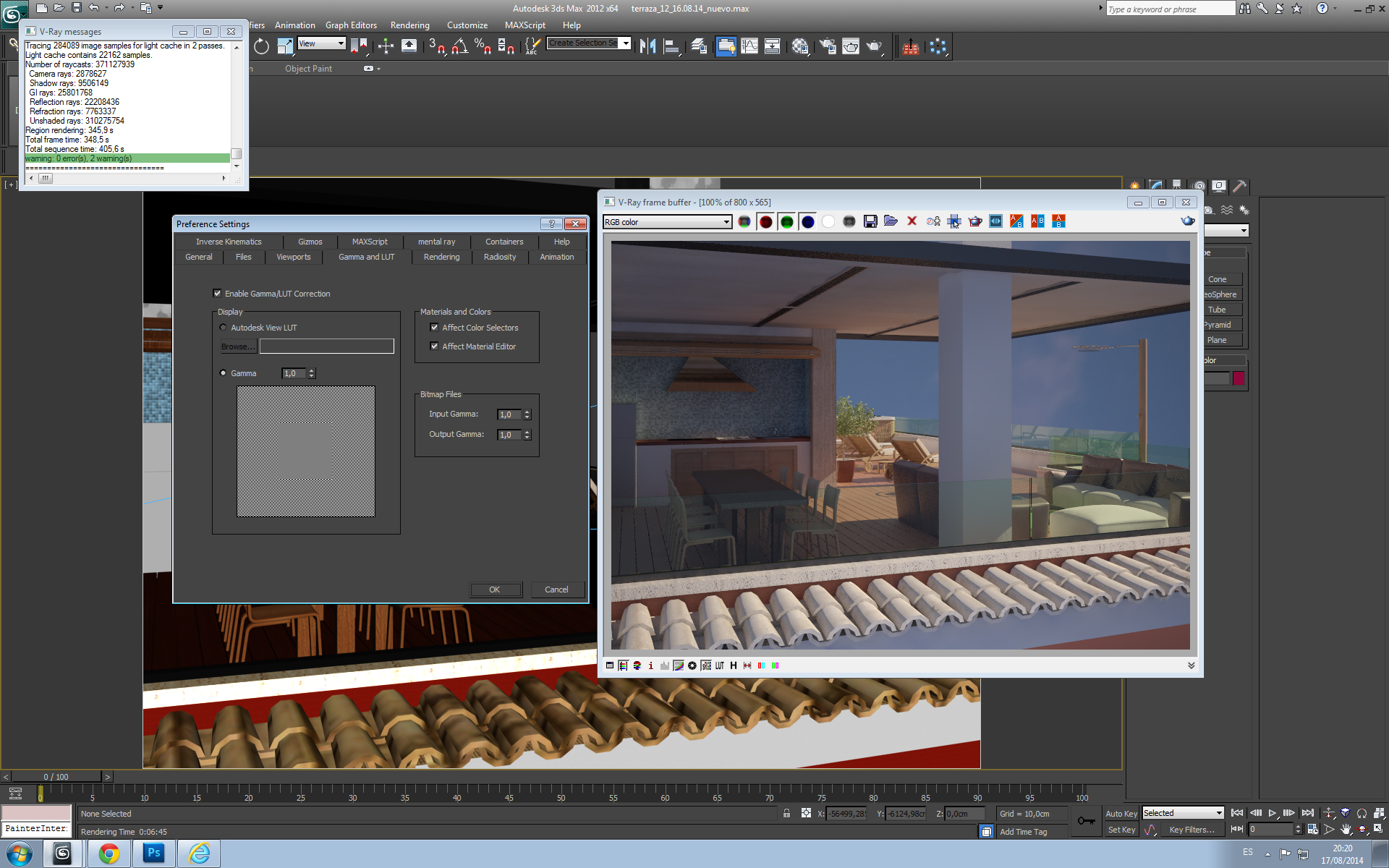
Task: Open Chrome from the taskbar
Action: pos(109,854)
